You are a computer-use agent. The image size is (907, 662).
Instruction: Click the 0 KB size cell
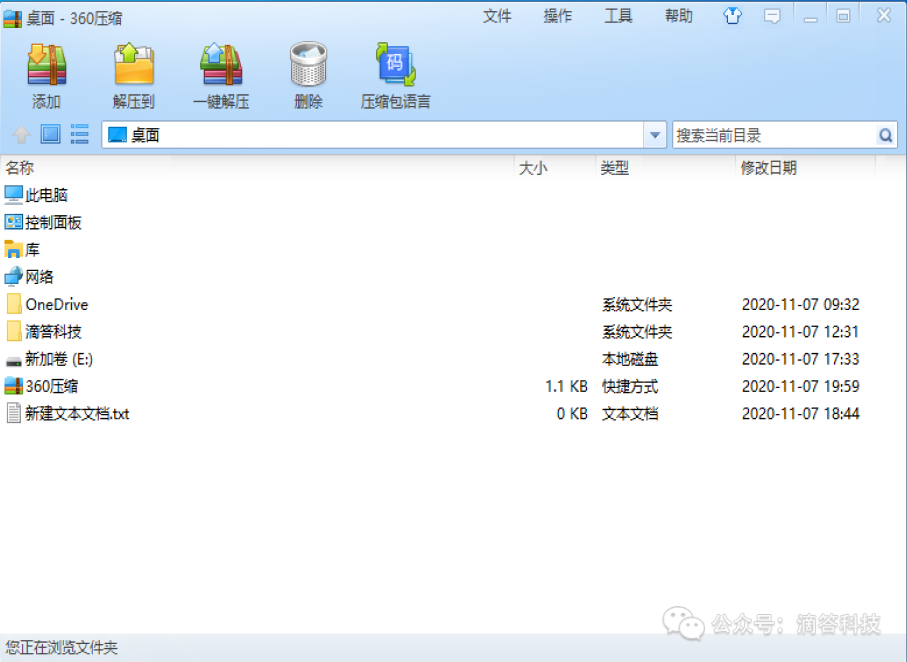click(572, 414)
